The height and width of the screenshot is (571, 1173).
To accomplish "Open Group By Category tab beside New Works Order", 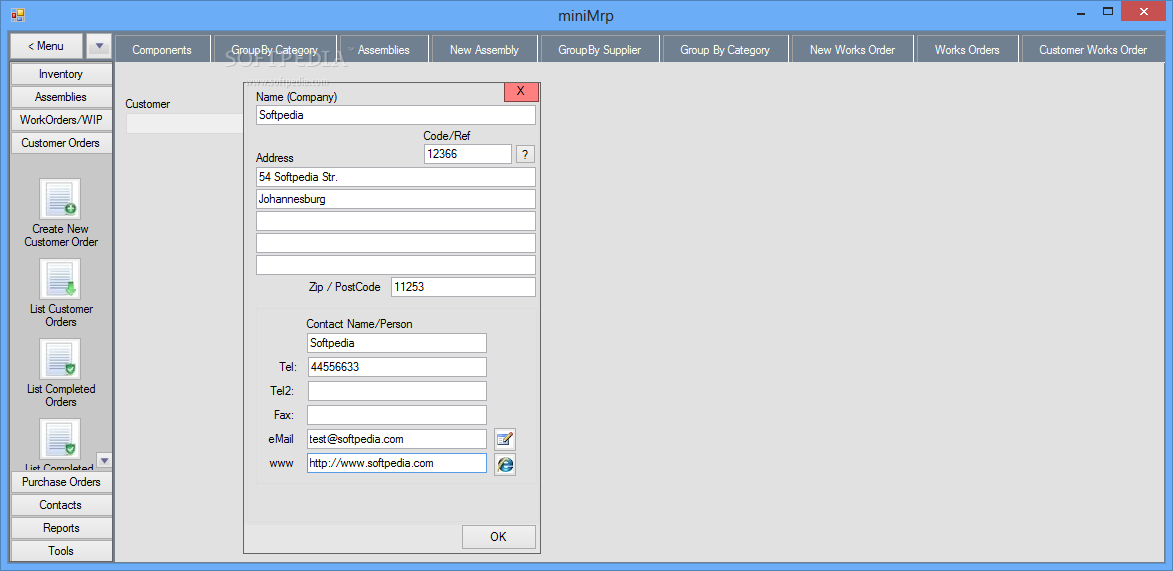I will click(725, 50).
